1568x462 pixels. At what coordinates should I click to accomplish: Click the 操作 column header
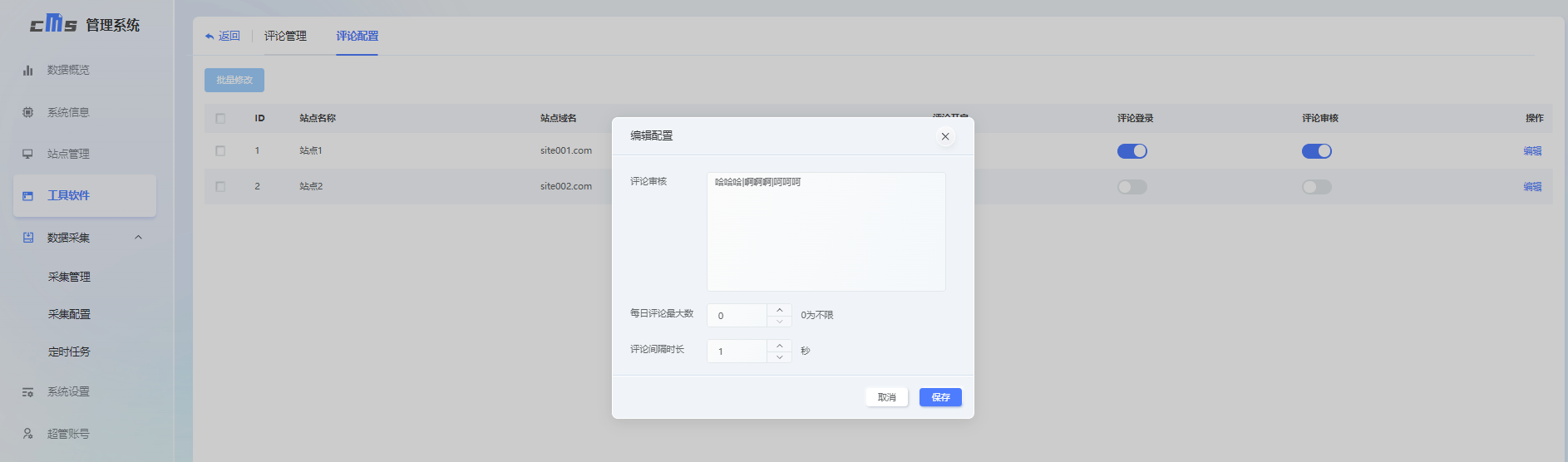1534,118
